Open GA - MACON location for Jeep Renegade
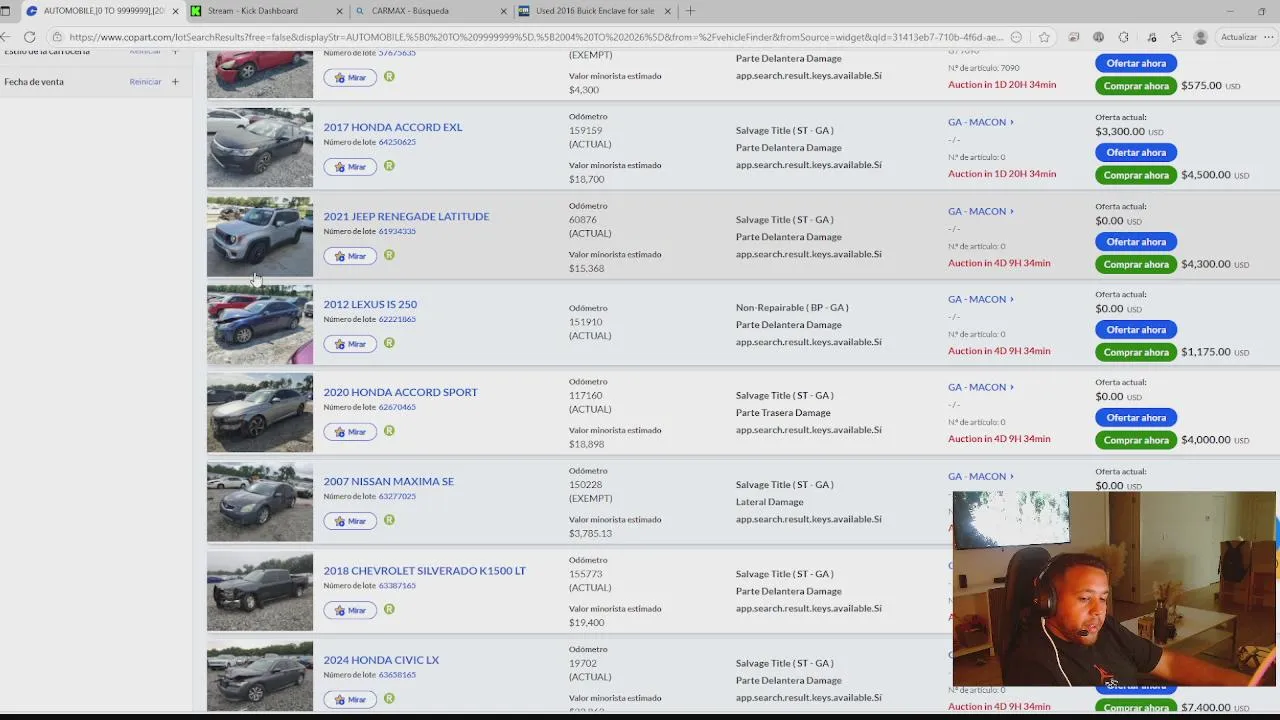The image size is (1280, 720). pos(980,211)
